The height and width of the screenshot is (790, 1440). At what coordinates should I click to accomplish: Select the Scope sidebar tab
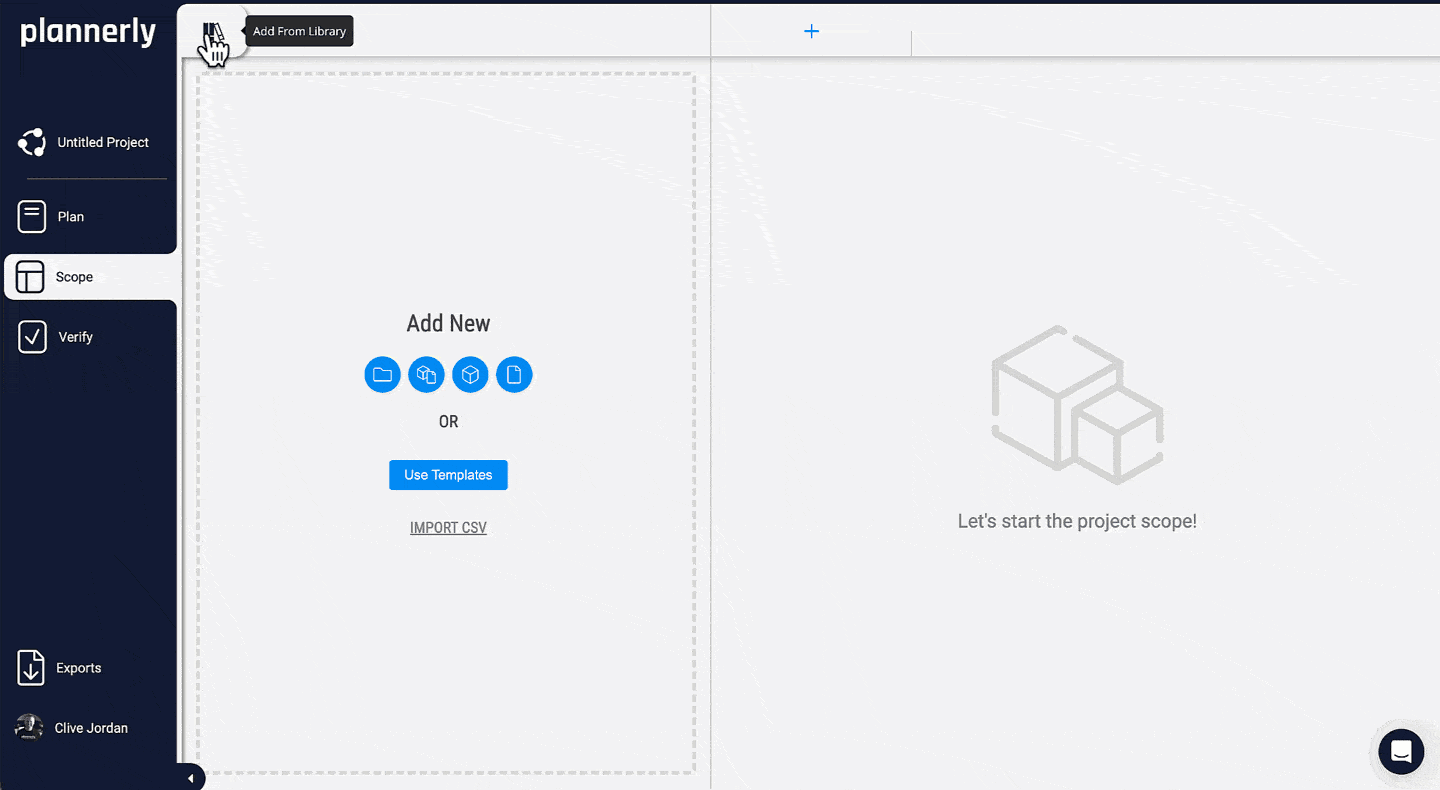pos(74,277)
